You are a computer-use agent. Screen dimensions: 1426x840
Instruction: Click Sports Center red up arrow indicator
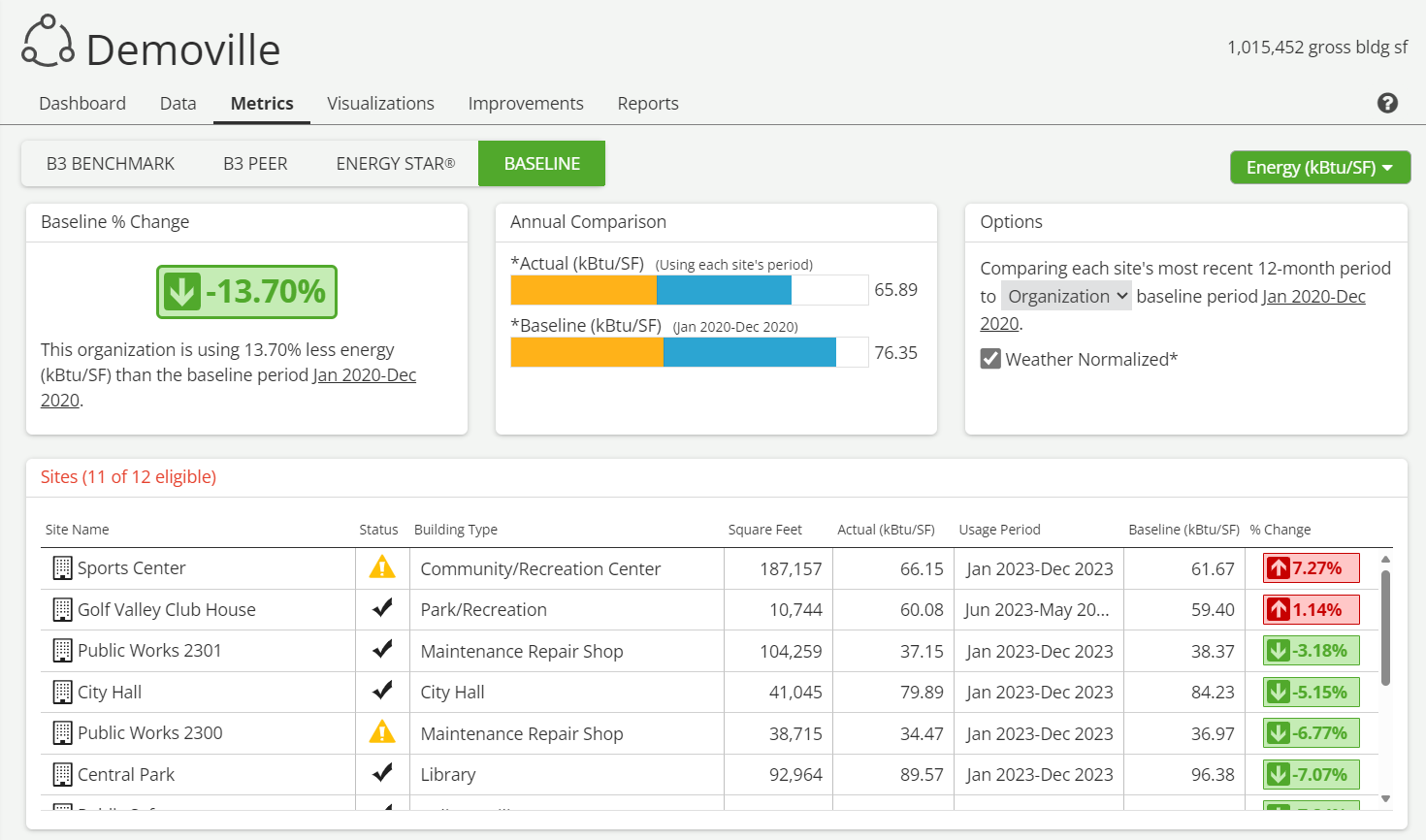point(1279,568)
